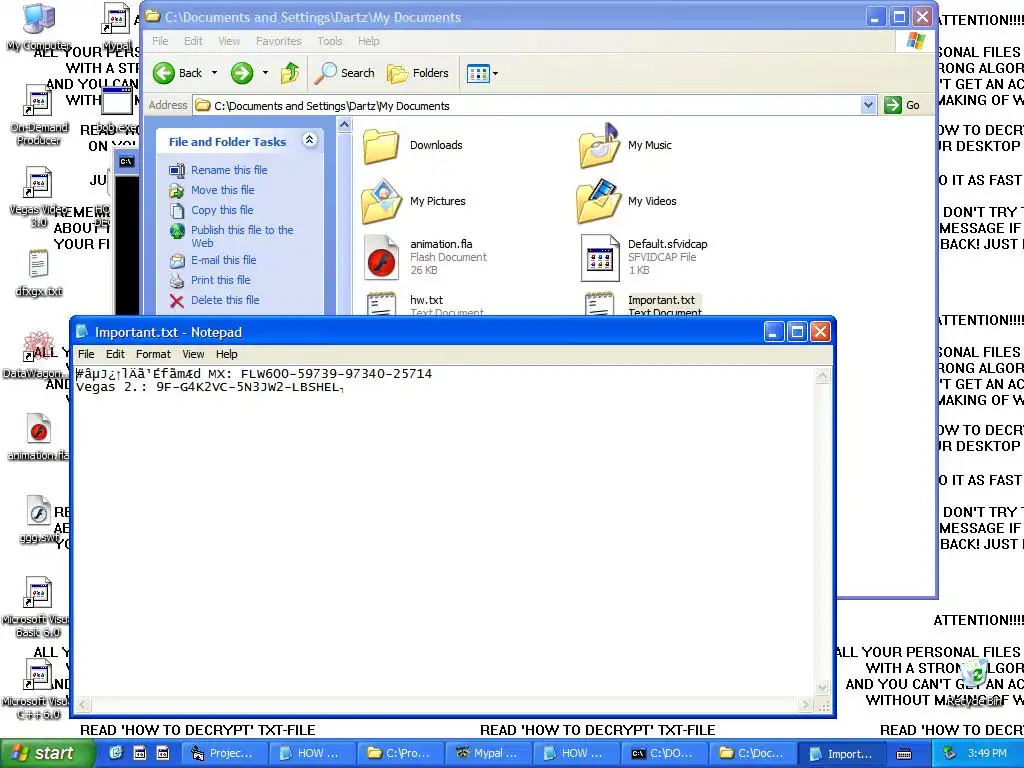The width and height of the screenshot is (1024, 768).
Task: Select dfxgx.txt on the desktop
Action: point(39,273)
